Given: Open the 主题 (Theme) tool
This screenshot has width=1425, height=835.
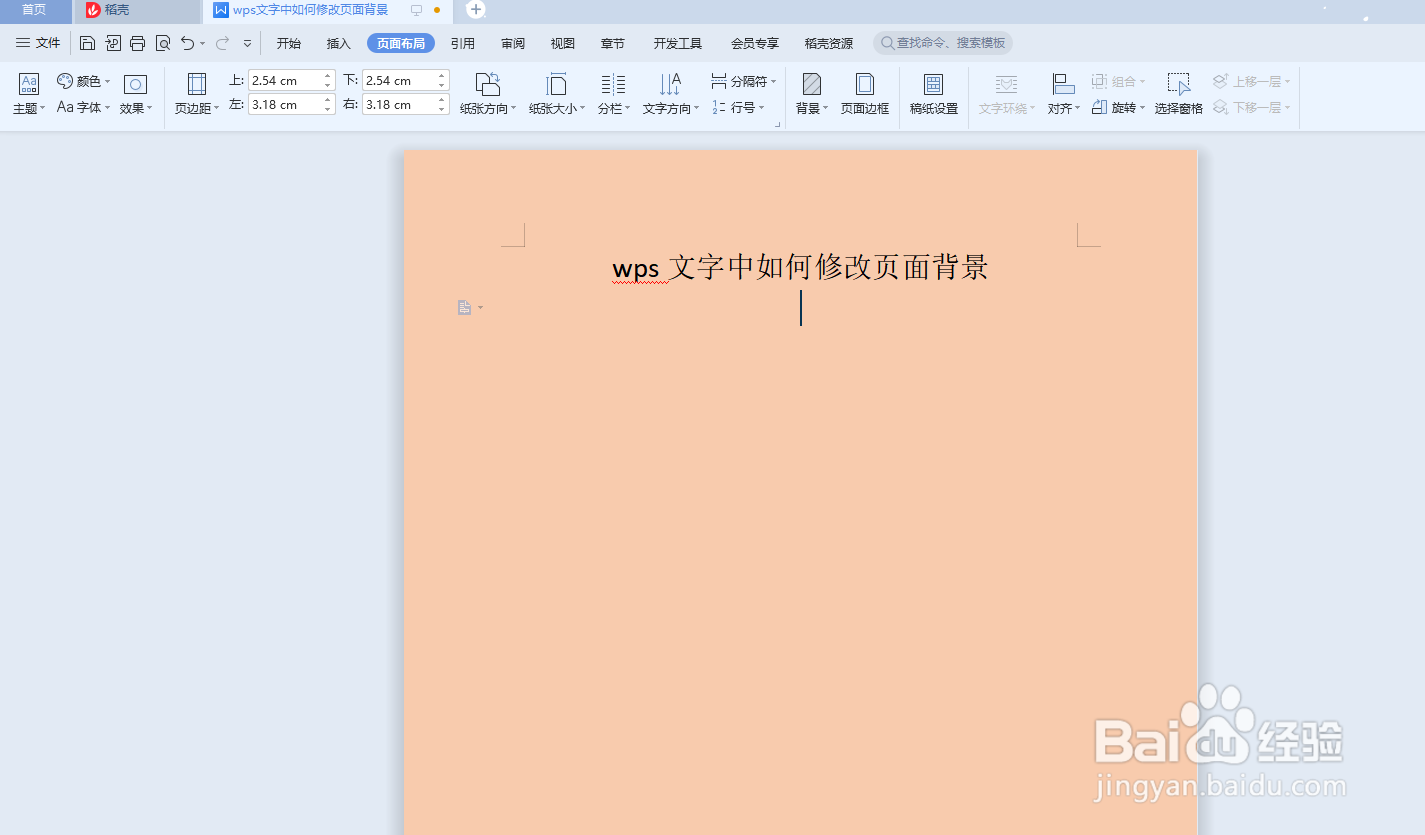Looking at the screenshot, I should (x=27, y=93).
